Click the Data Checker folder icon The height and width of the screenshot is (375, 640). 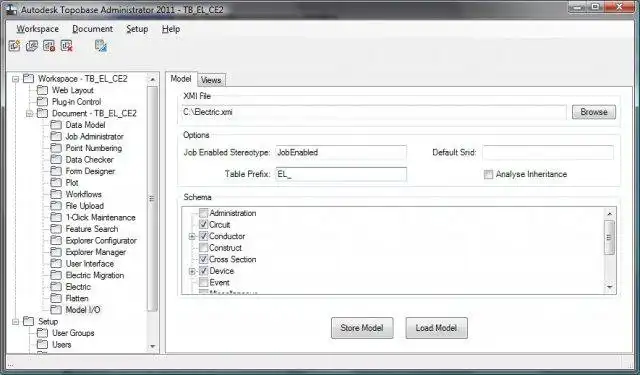(x=56, y=160)
